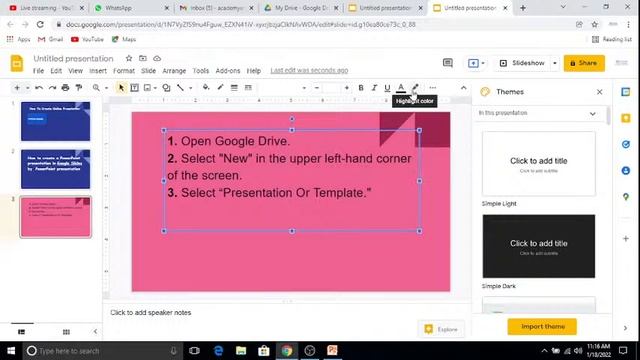This screenshot has width=640, height=360.
Task: Open the Explore button
Action: click(441, 329)
